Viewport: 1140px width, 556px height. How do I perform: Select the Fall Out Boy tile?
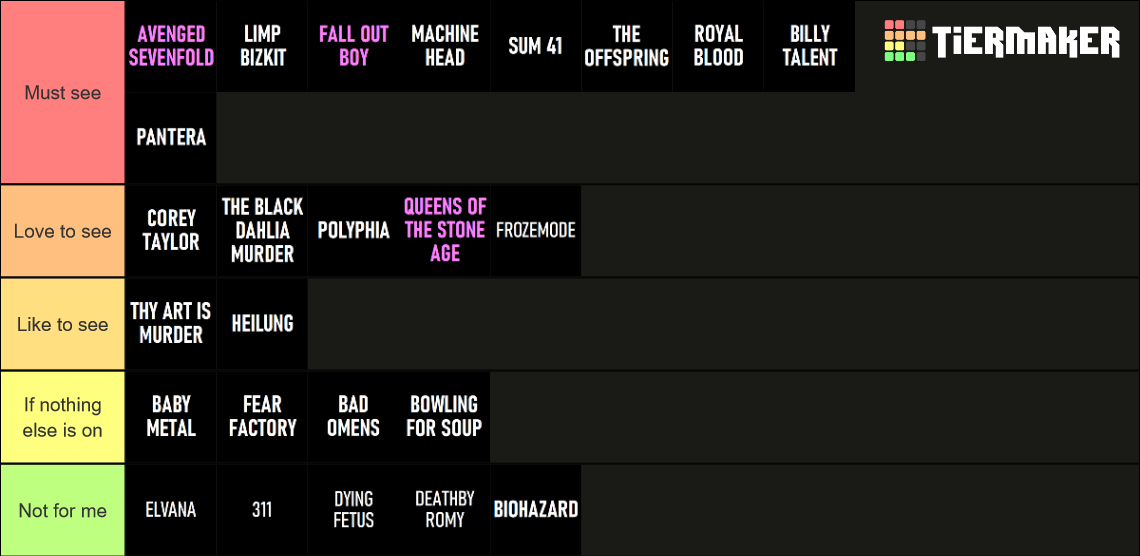(x=353, y=47)
